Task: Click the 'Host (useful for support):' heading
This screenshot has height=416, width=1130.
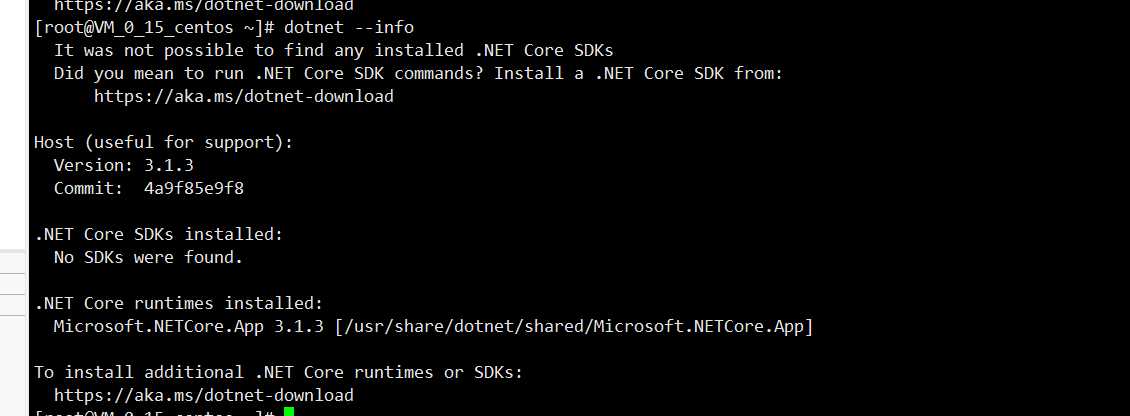Action: [x=164, y=142]
